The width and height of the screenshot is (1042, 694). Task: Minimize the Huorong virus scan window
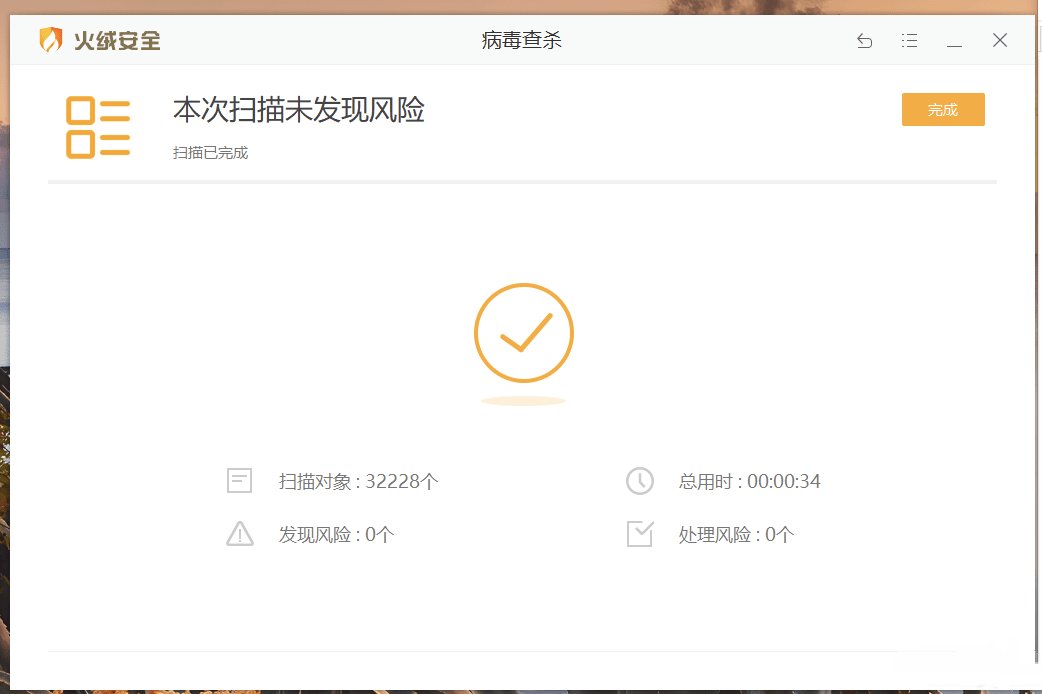point(954,41)
